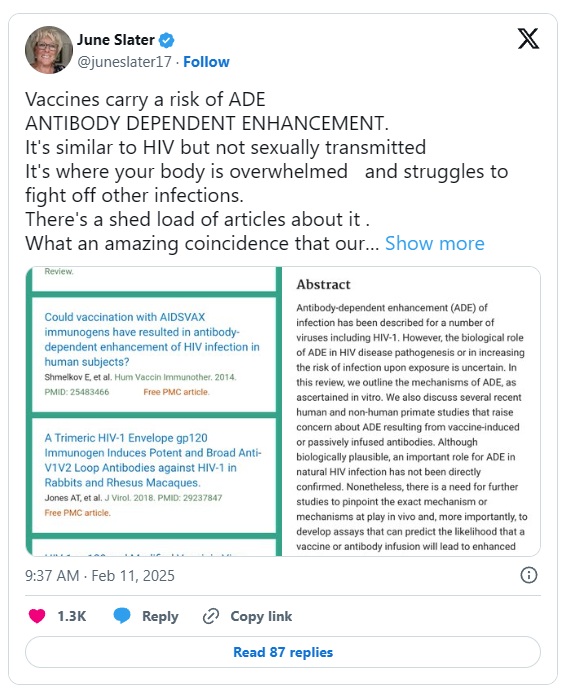Open Trimeric HIV-1 Envelope gp120 article

(x=153, y=460)
